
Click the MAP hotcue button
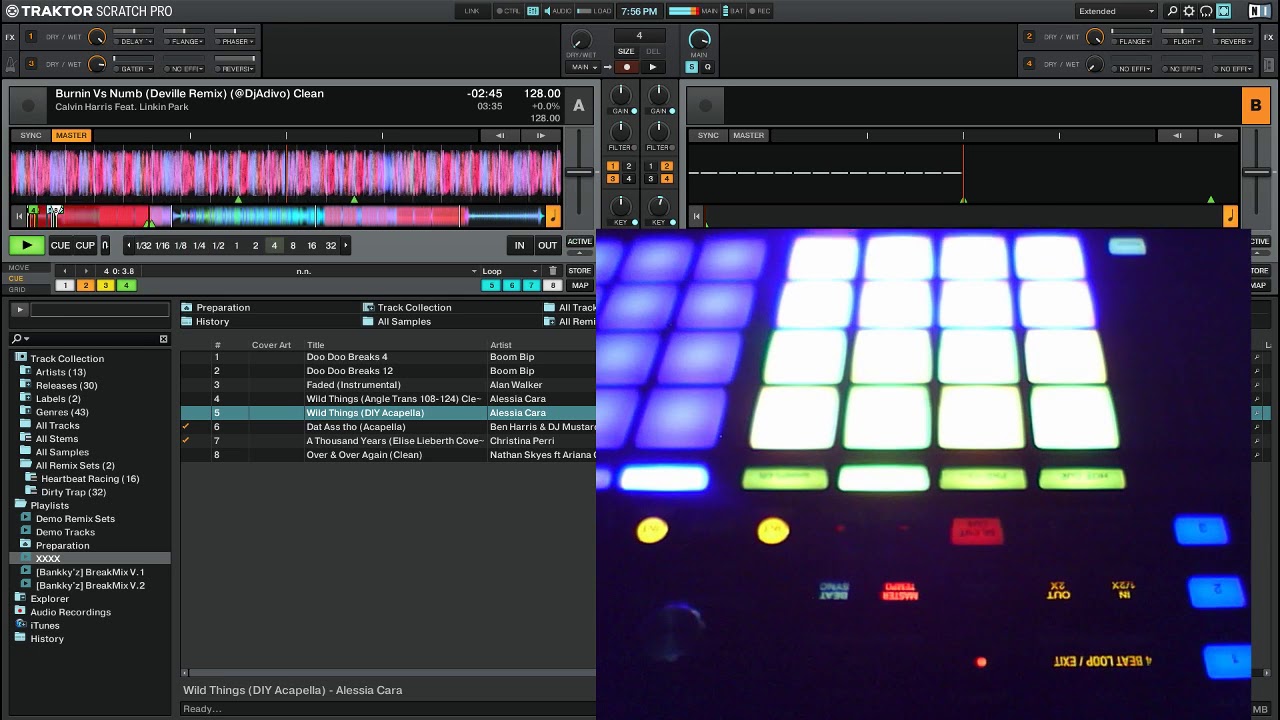tap(579, 285)
